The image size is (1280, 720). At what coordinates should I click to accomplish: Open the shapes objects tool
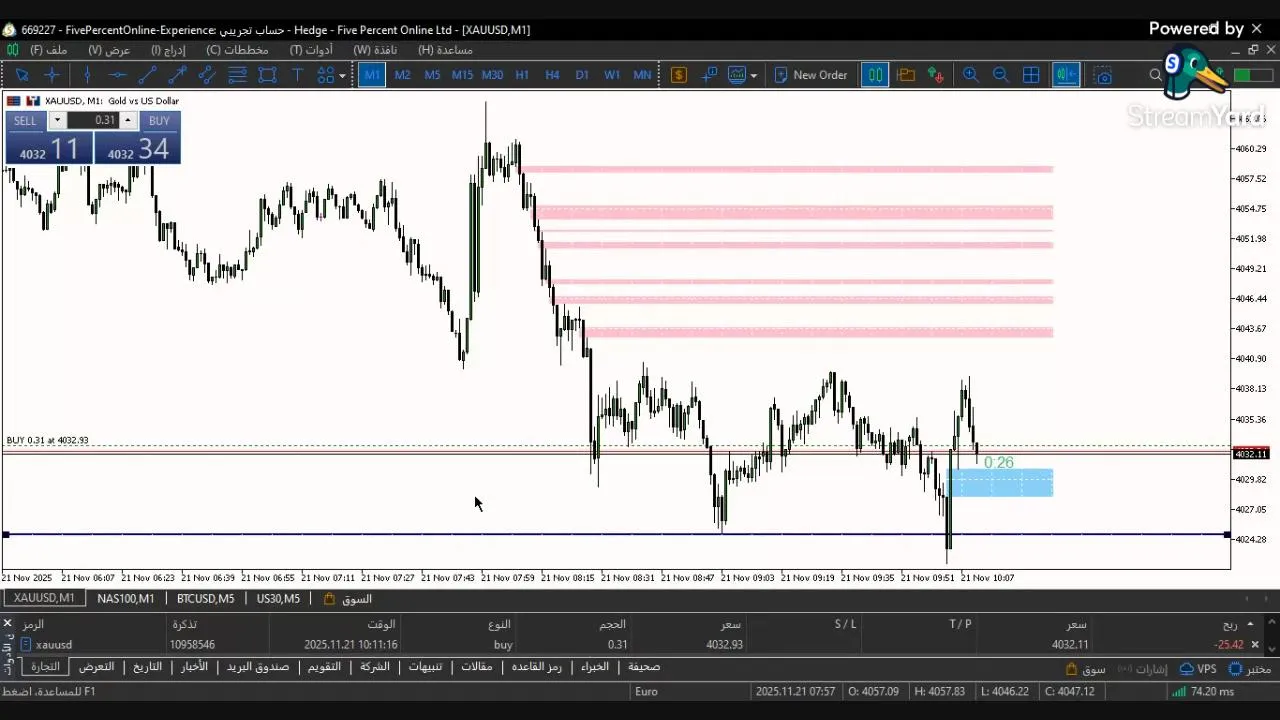tap(326, 75)
